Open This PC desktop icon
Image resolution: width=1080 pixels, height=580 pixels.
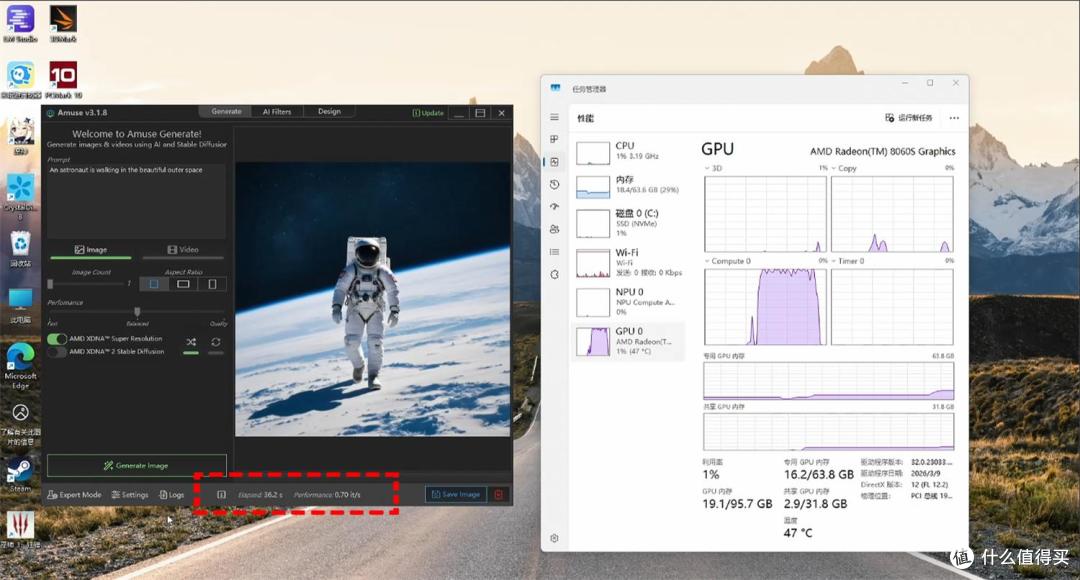(20, 306)
